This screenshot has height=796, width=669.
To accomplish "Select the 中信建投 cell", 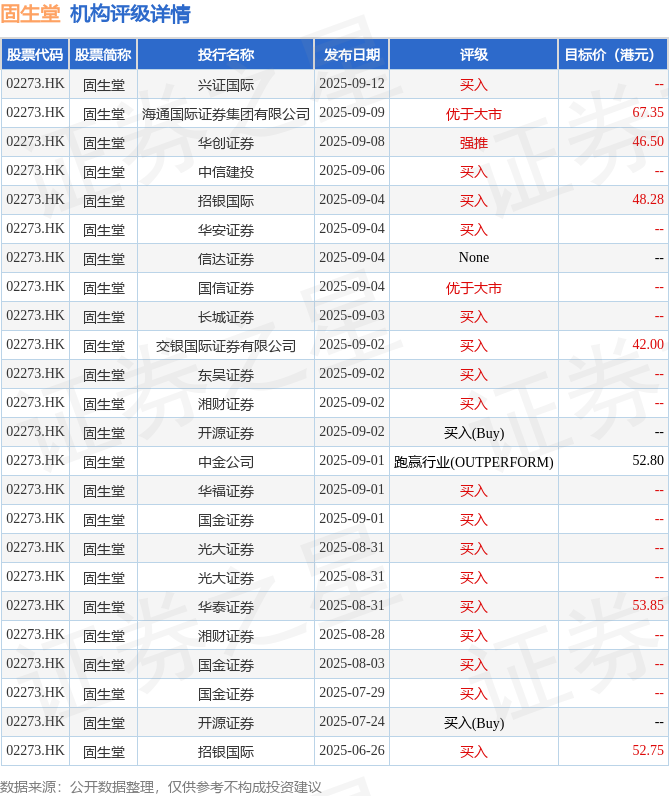I will pos(225,172).
